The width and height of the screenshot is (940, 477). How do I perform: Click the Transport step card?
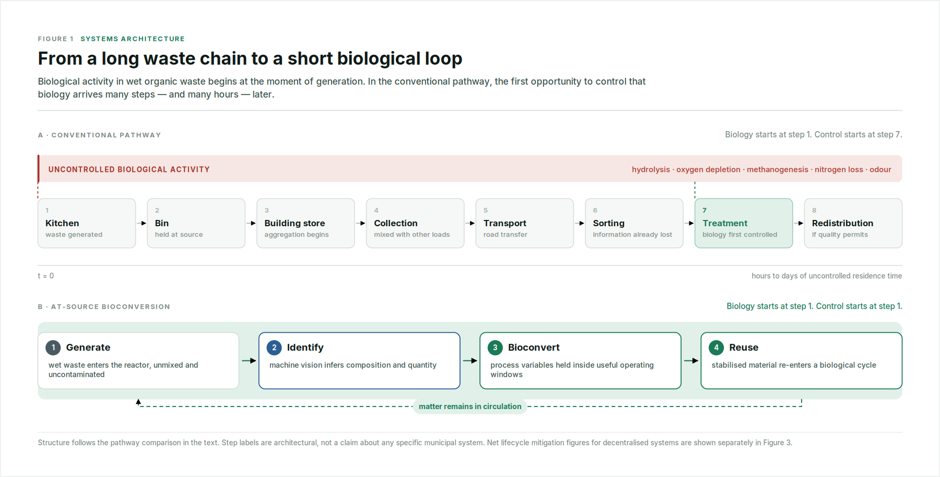pyautogui.click(x=525, y=223)
